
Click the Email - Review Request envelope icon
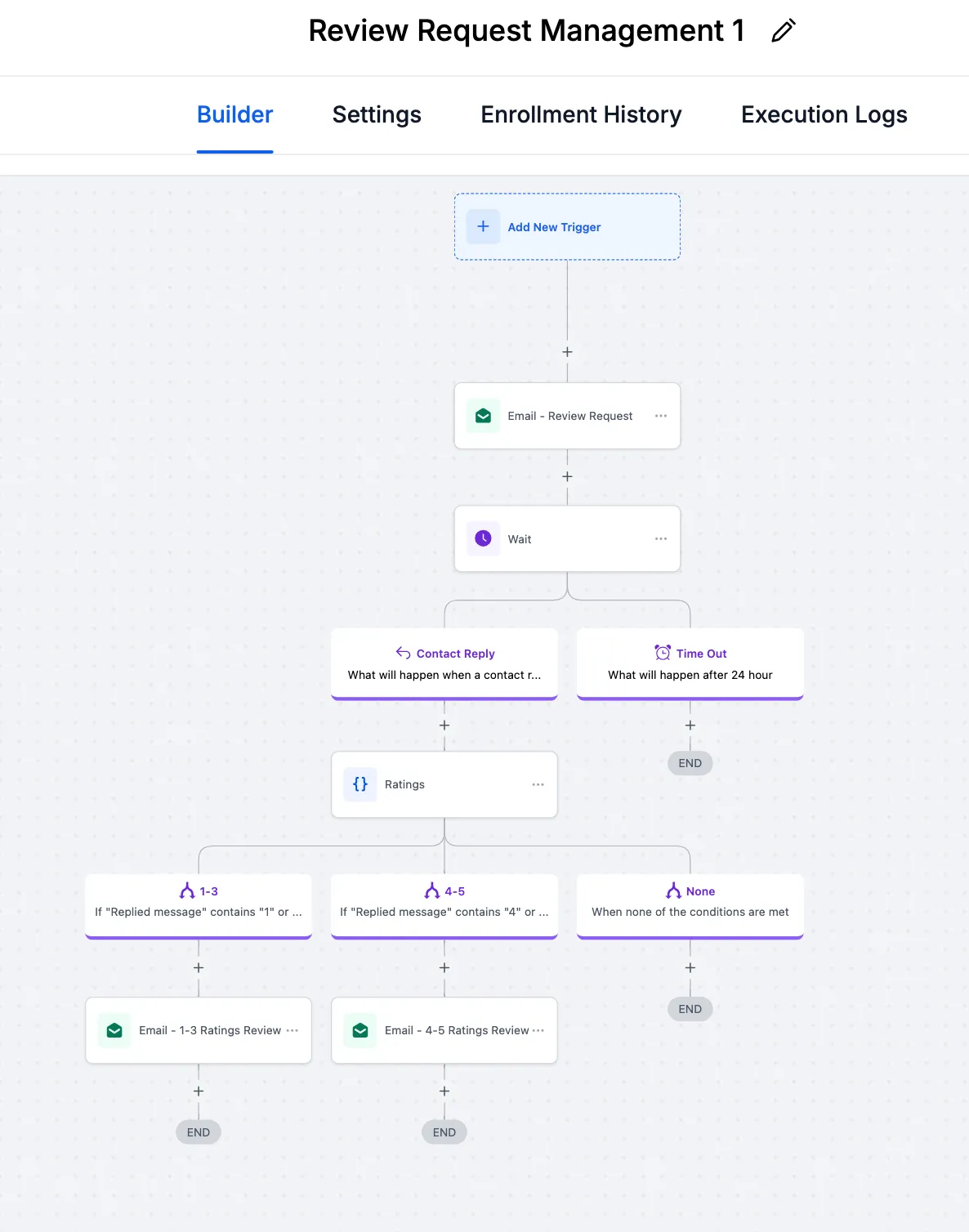tap(483, 416)
